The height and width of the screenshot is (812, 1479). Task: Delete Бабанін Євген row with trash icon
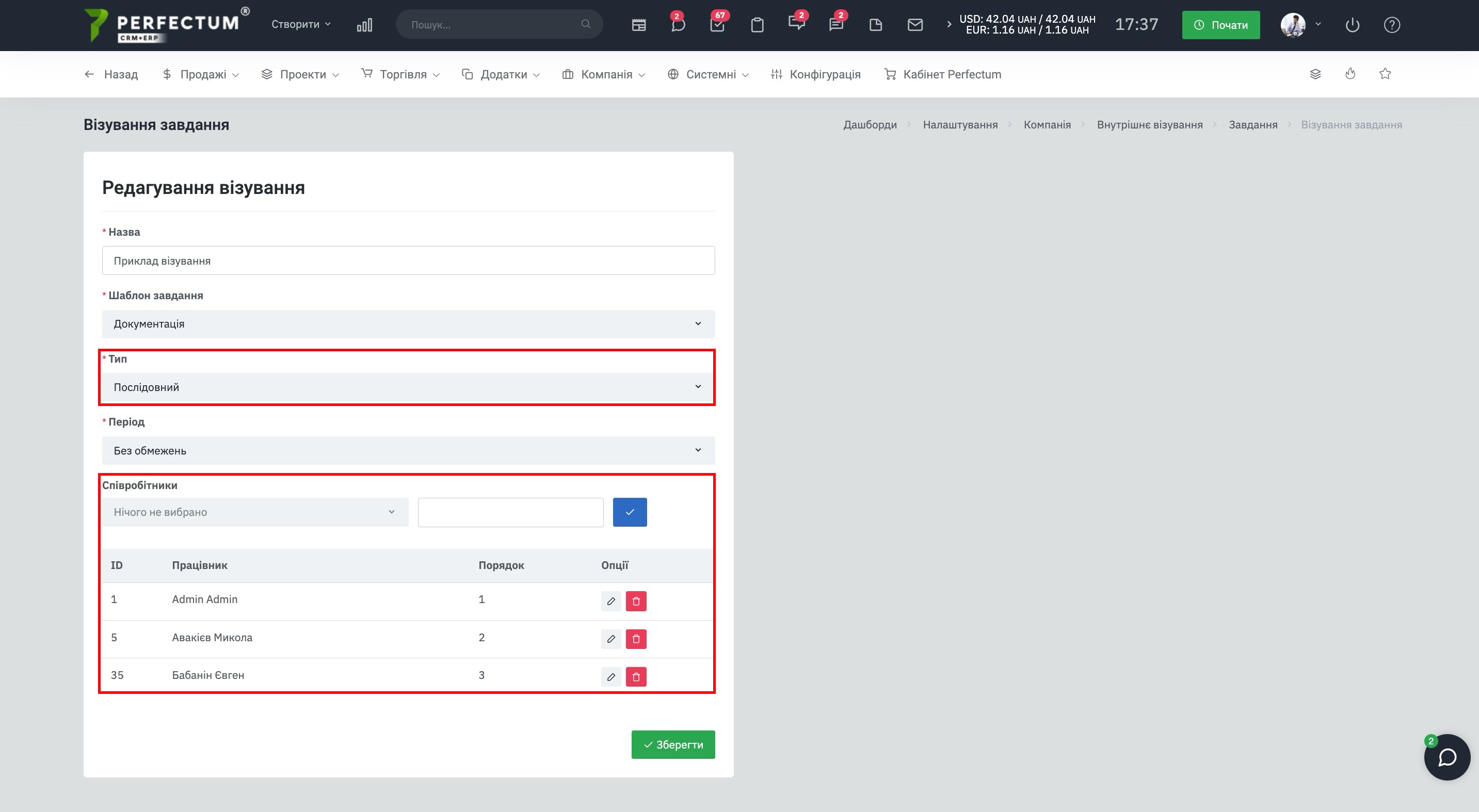(x=636, y=676)
